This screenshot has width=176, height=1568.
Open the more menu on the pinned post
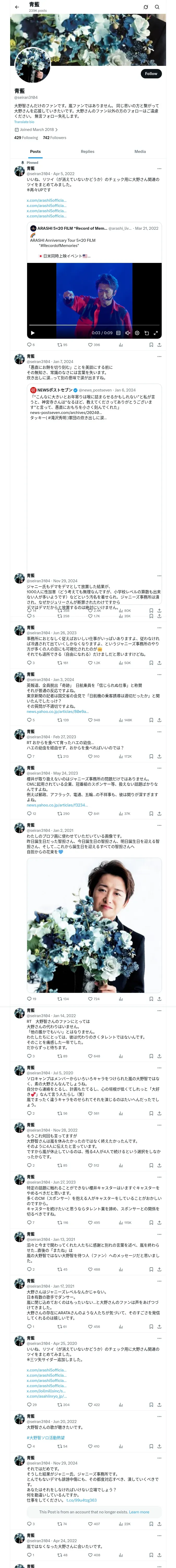[x=160, y=169]
